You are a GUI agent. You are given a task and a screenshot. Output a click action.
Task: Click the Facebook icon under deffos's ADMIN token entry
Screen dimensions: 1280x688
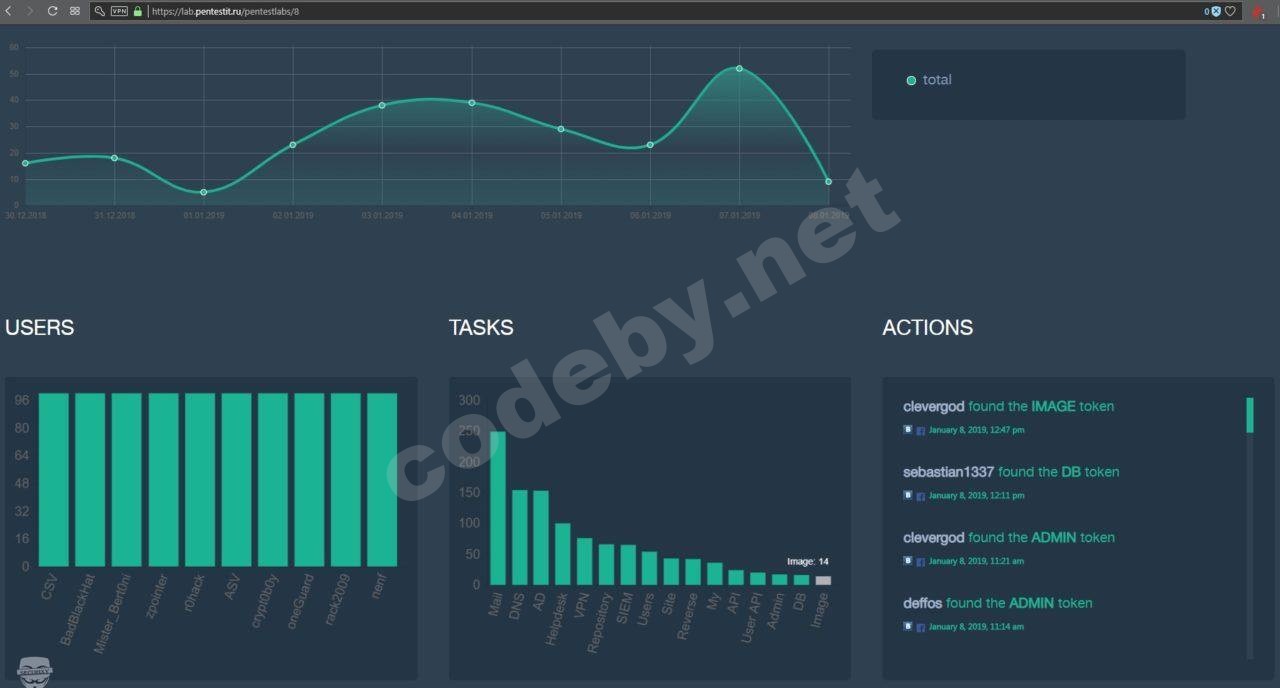point(922,626)
